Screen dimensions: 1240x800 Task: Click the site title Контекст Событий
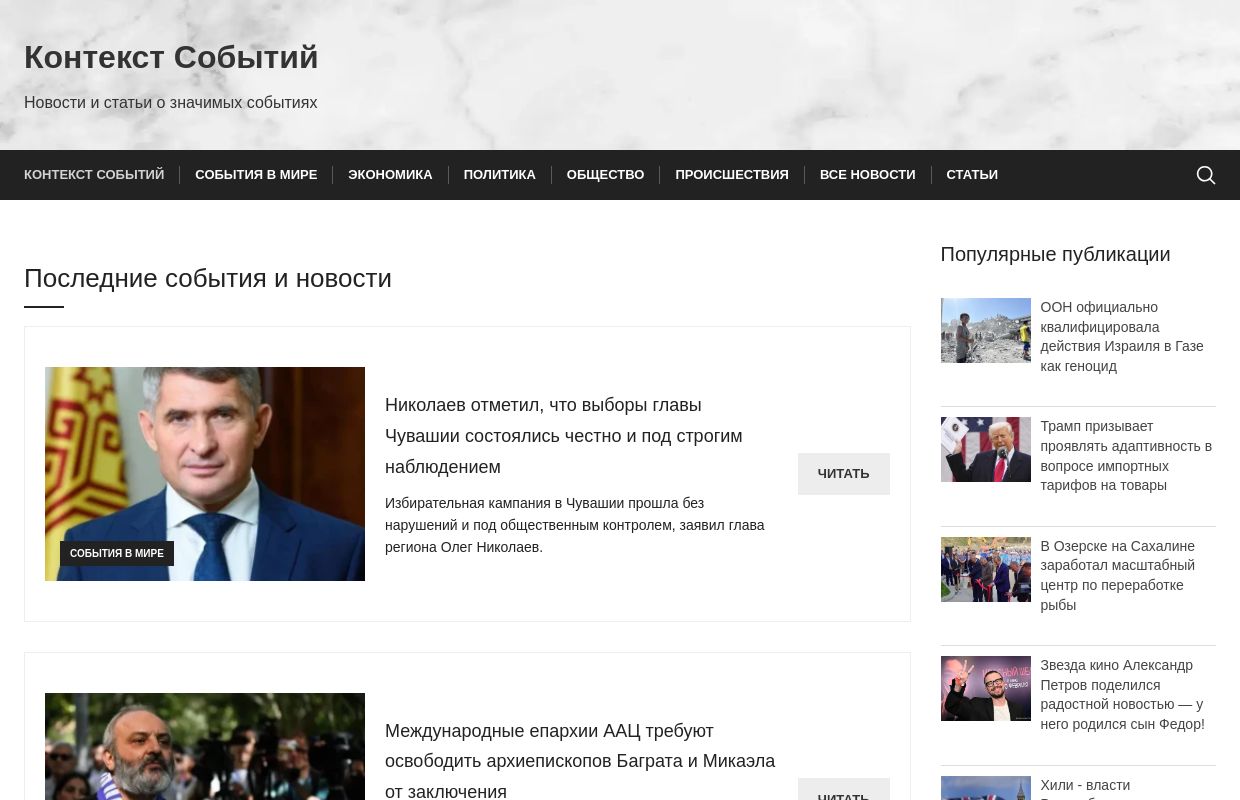(x=171, y=58)
